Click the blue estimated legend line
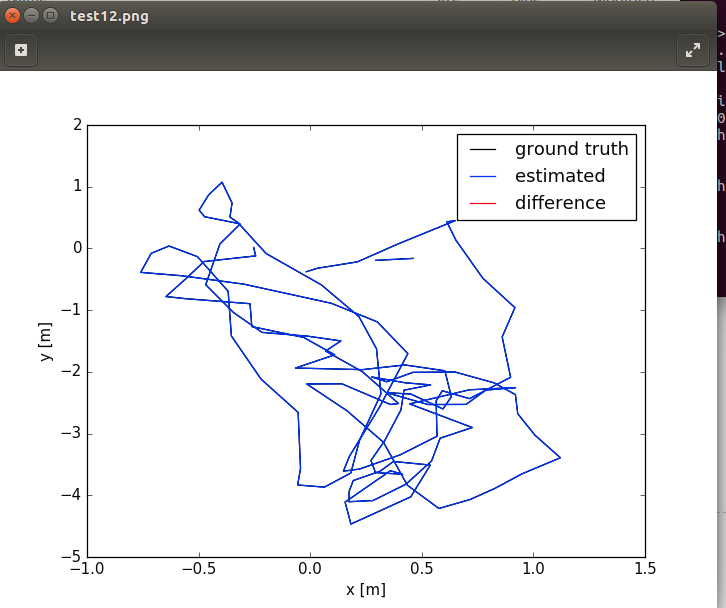Image resolution: width=726 pixels, height=608 pixels. pyautogui.click(x=483, y=177)
